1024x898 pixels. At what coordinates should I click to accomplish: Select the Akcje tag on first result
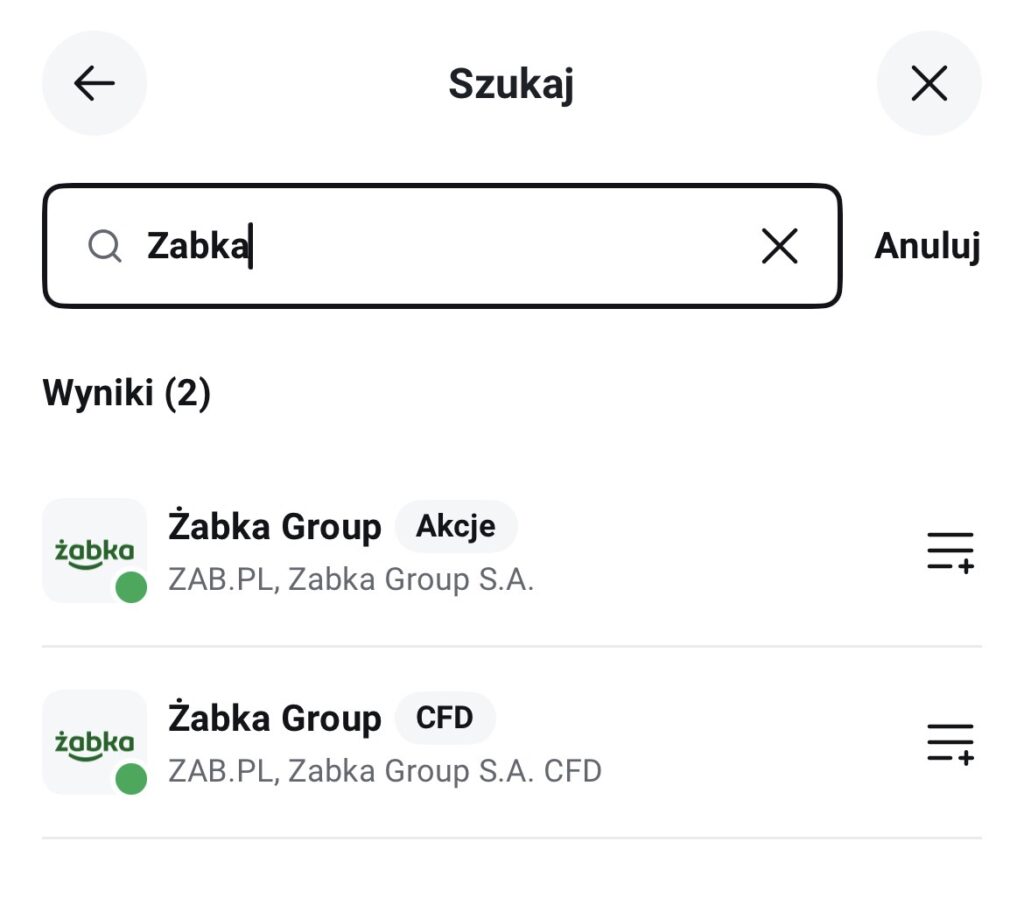click(456, 527)
